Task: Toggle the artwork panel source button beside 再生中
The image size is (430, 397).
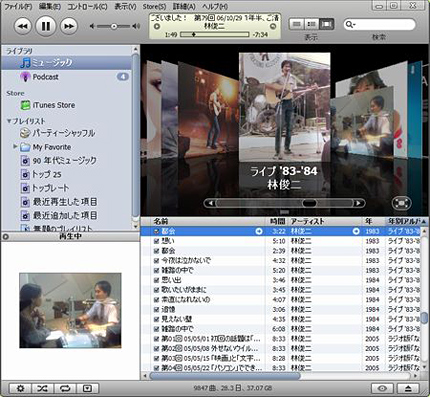Action: point(5,237)
